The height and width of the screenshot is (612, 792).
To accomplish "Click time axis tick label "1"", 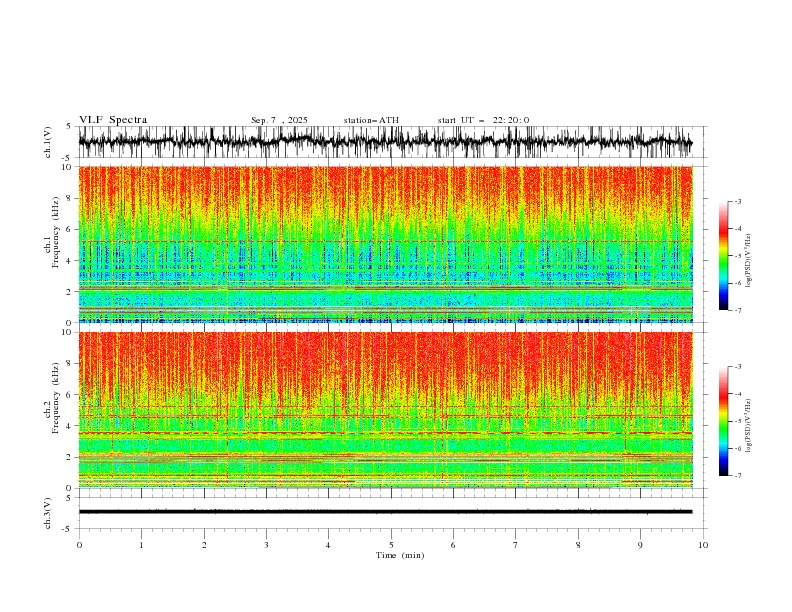I will pos(141,545).
